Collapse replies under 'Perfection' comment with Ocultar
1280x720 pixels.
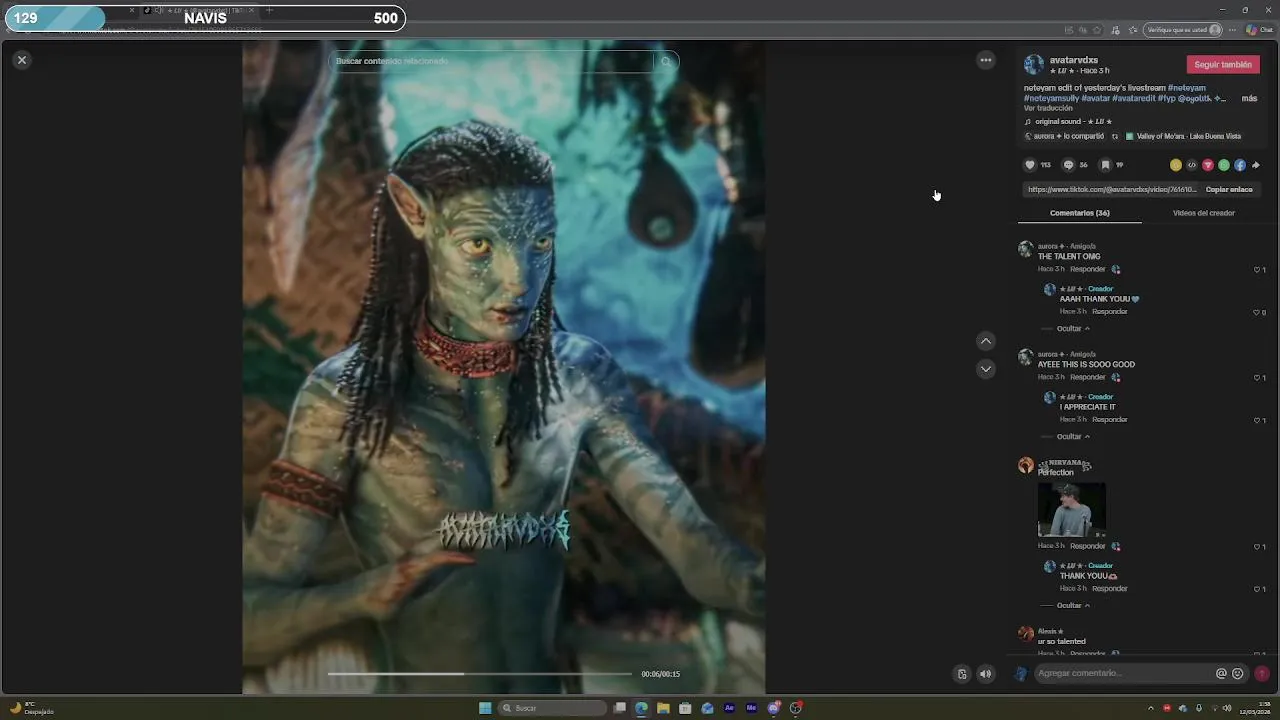[1073, 606]
